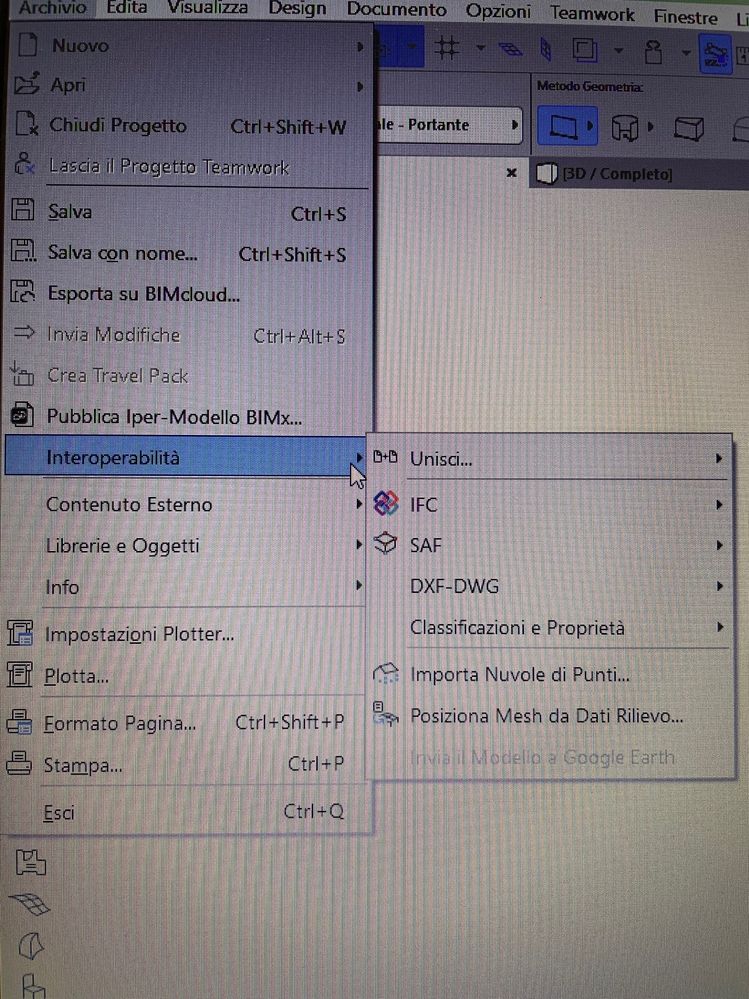
Task: Click the BIMx publish icon
Action: tap(22, 415)
